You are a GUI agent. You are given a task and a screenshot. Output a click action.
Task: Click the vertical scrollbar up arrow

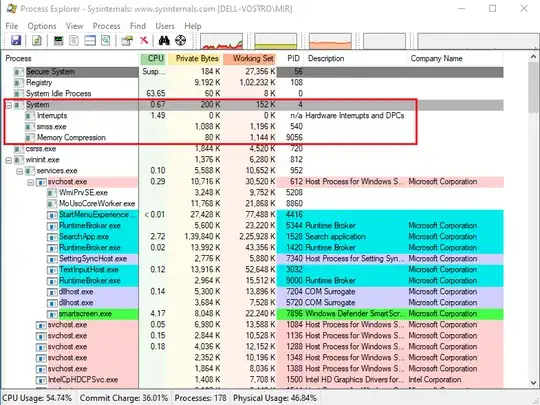point(533,56)
